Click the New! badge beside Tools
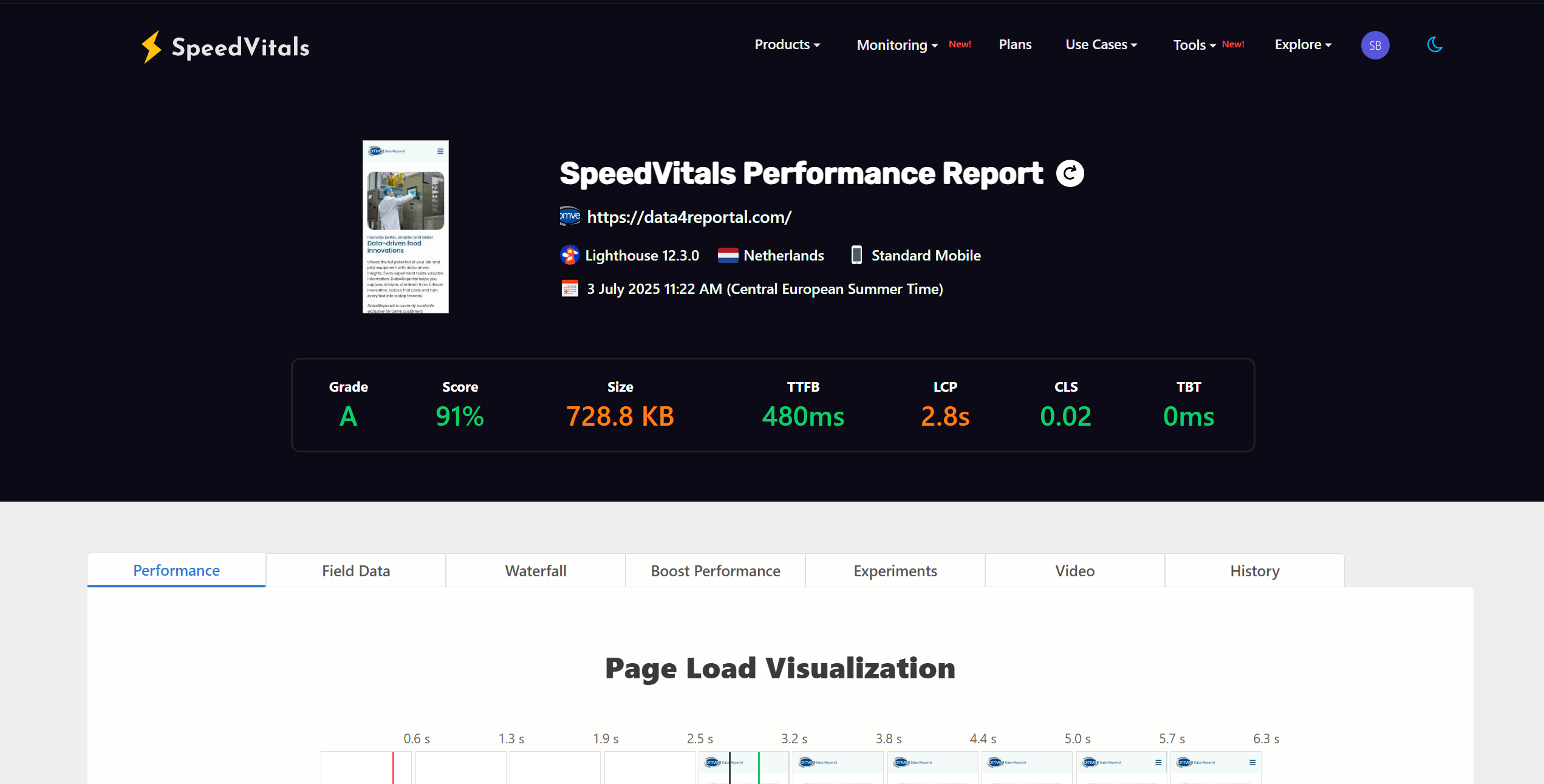Image resolution: width=1544 pixels, height=784 pixels. pyautogui.click(x=1233, y=44)
